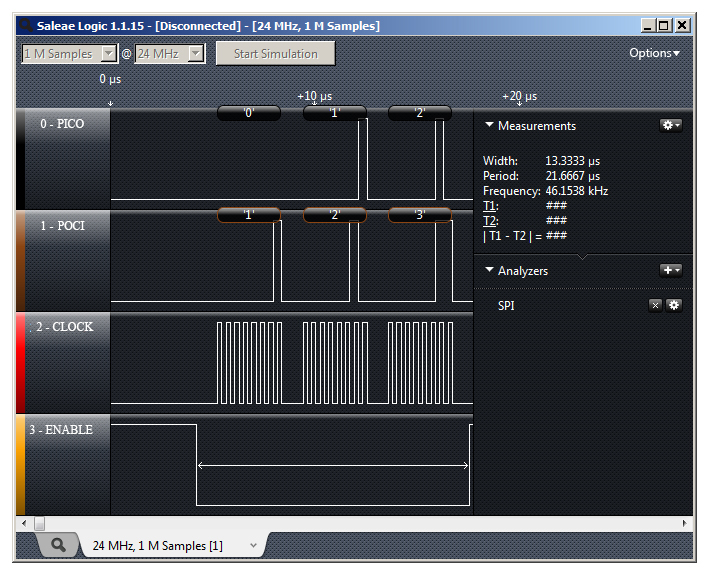Screen dimensions: 708x575
Task: Click the Period value 21.6667 µs
Action: pos(573,176)
